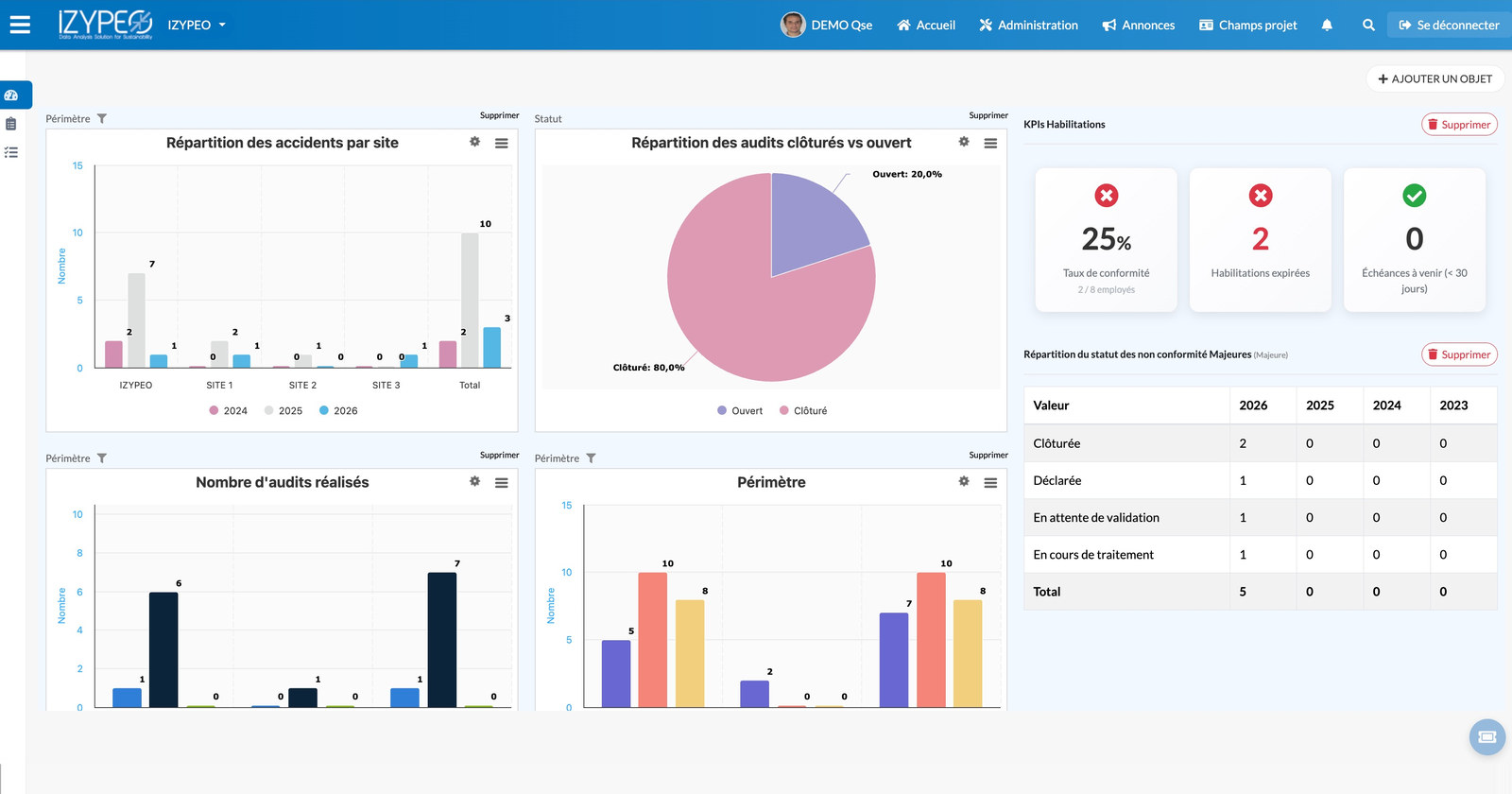Open the Taux de conformité 25% card
This screenshot has height=794, width=1512.
[x=1107, y=240]
